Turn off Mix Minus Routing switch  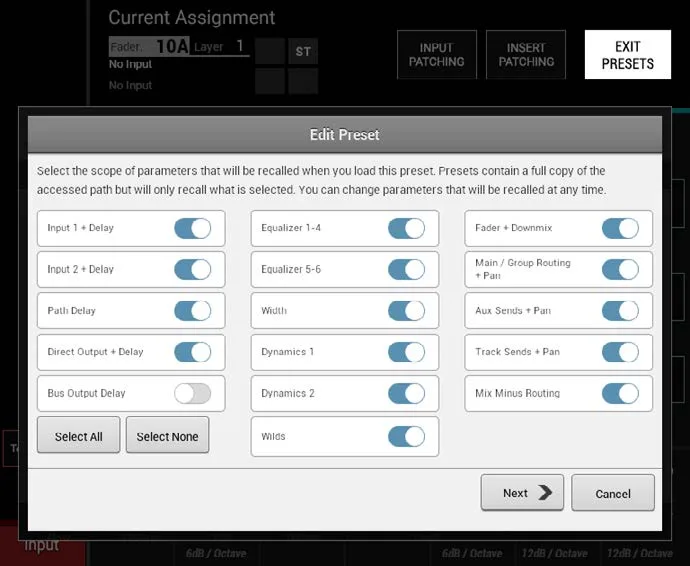pos(620,393)
